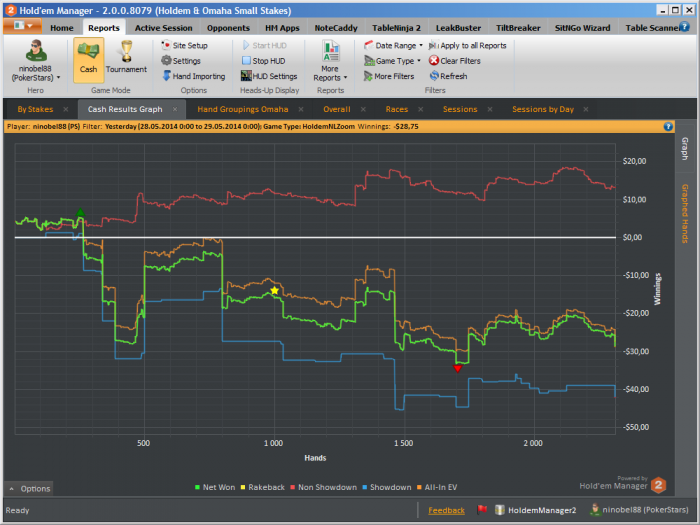Open TableNinja 2 tab

pyautogui.click(x=396, y=28)
